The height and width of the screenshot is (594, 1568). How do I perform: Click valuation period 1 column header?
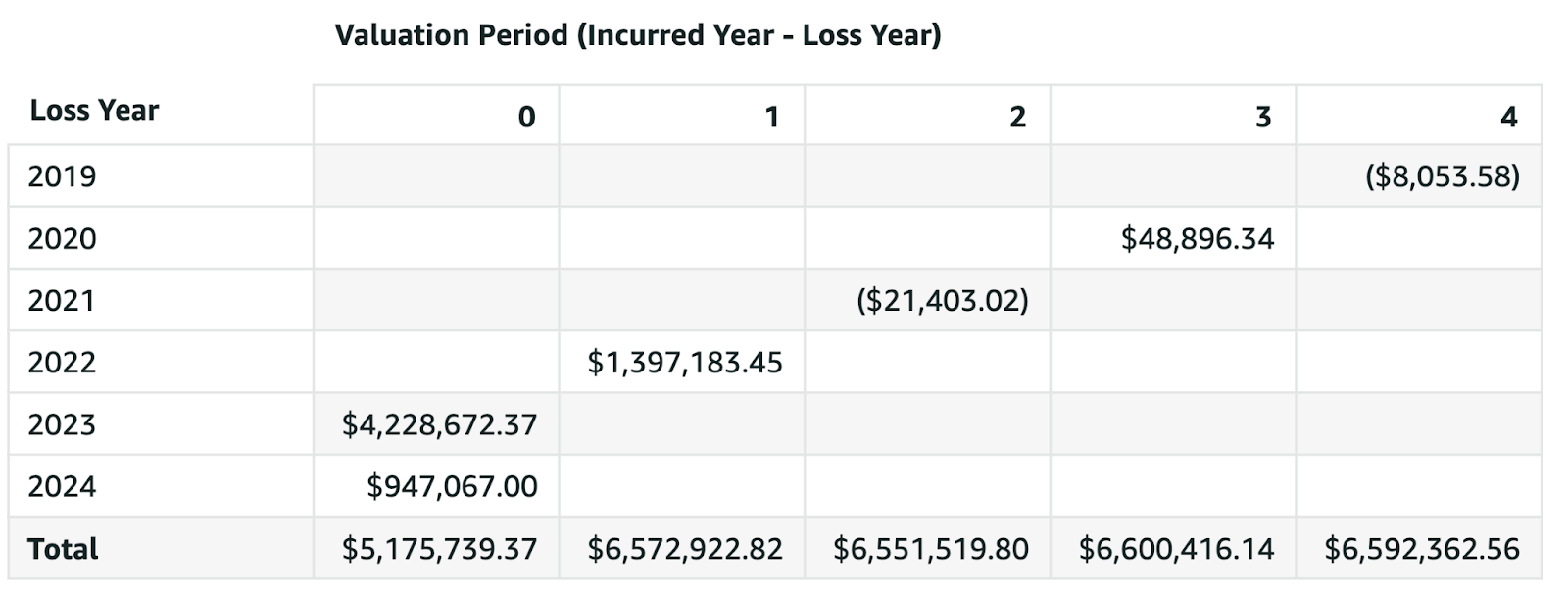click(771, 117)
